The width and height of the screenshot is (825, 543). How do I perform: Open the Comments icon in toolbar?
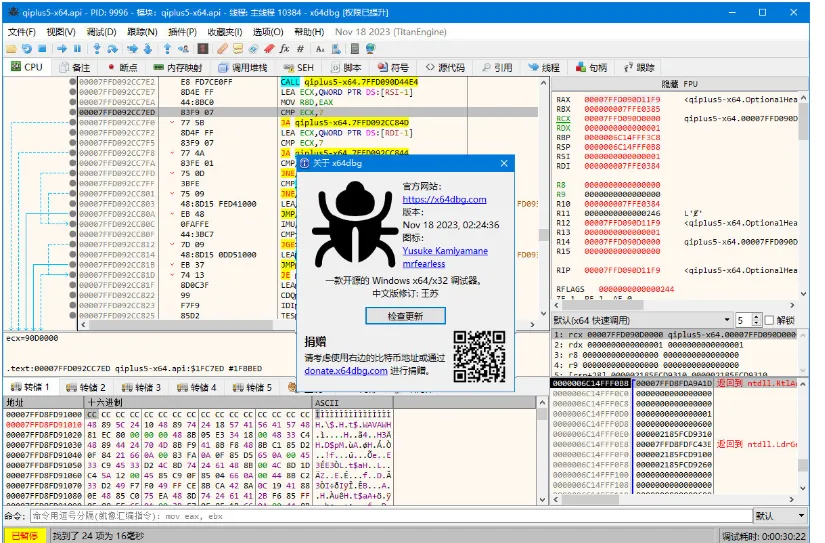click(x=238, y=49)
